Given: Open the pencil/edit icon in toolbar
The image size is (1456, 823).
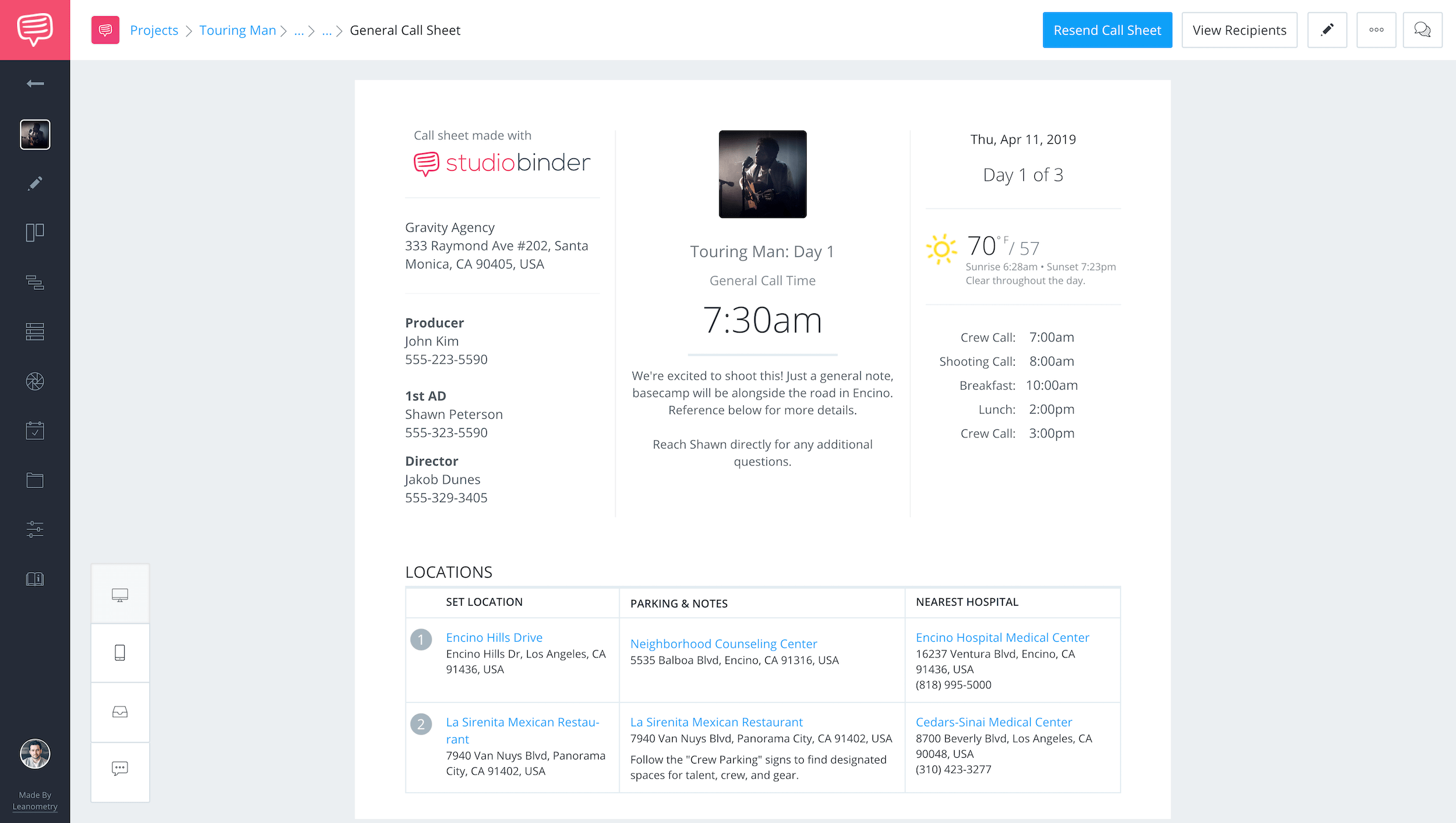Looking at the screenshot, I should 1327,30.
